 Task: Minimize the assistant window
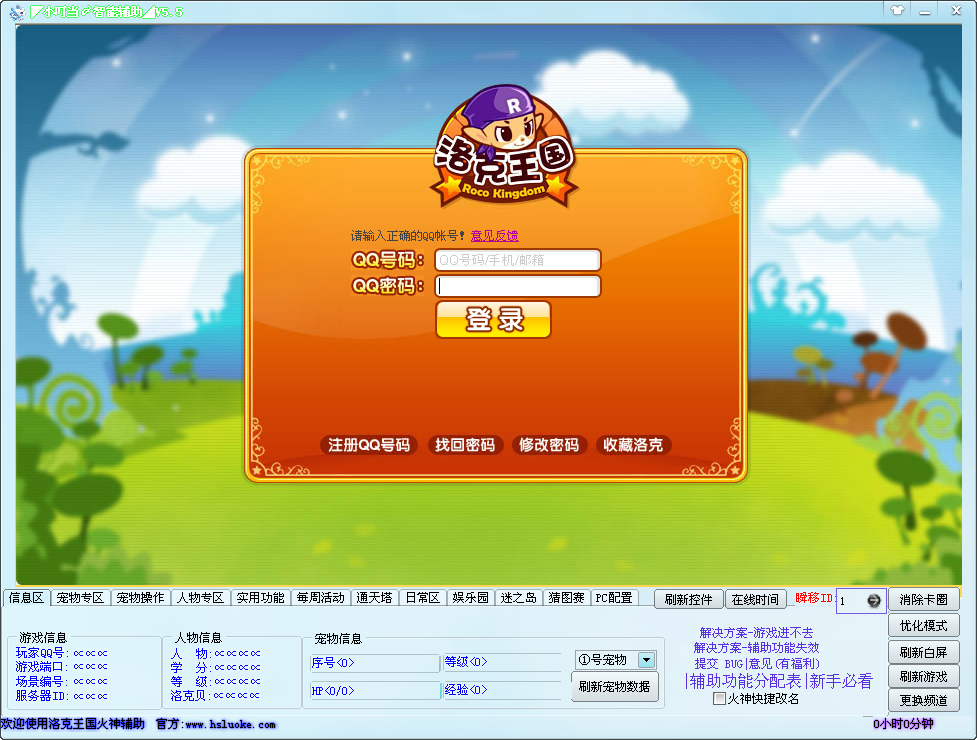[925, 11]
